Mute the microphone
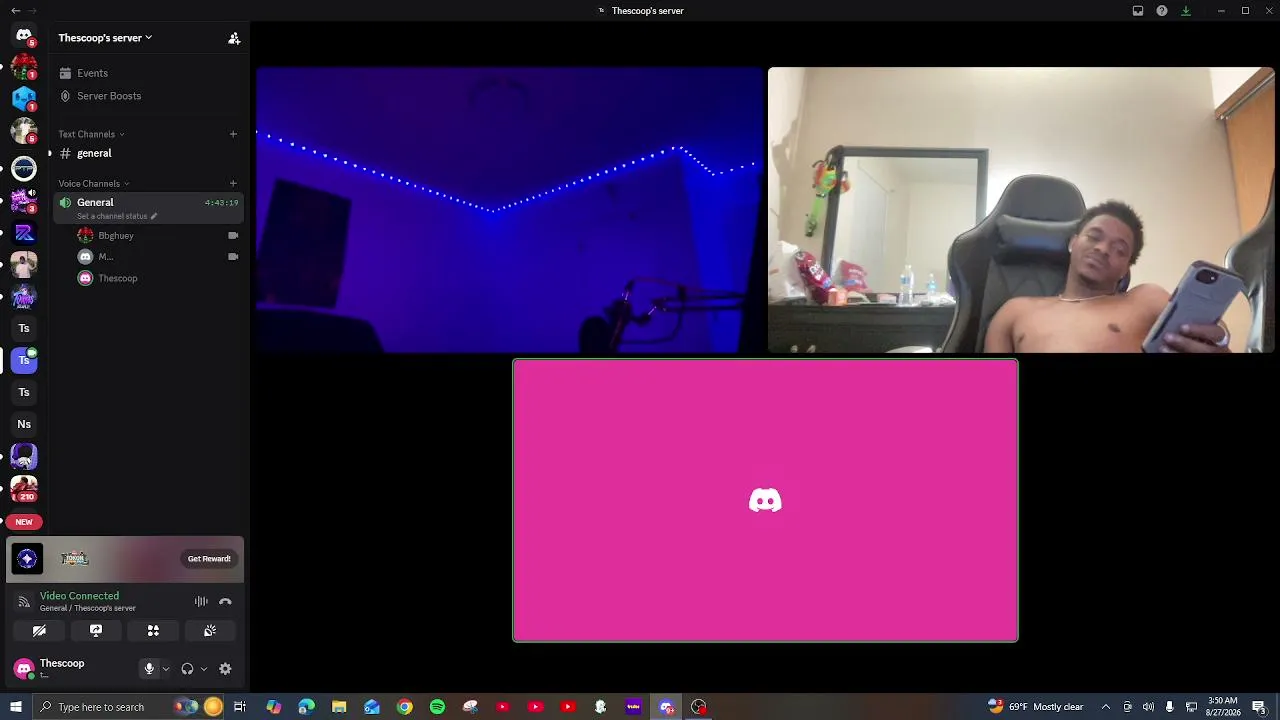The image size is (1280, 720). coord(149,669)
